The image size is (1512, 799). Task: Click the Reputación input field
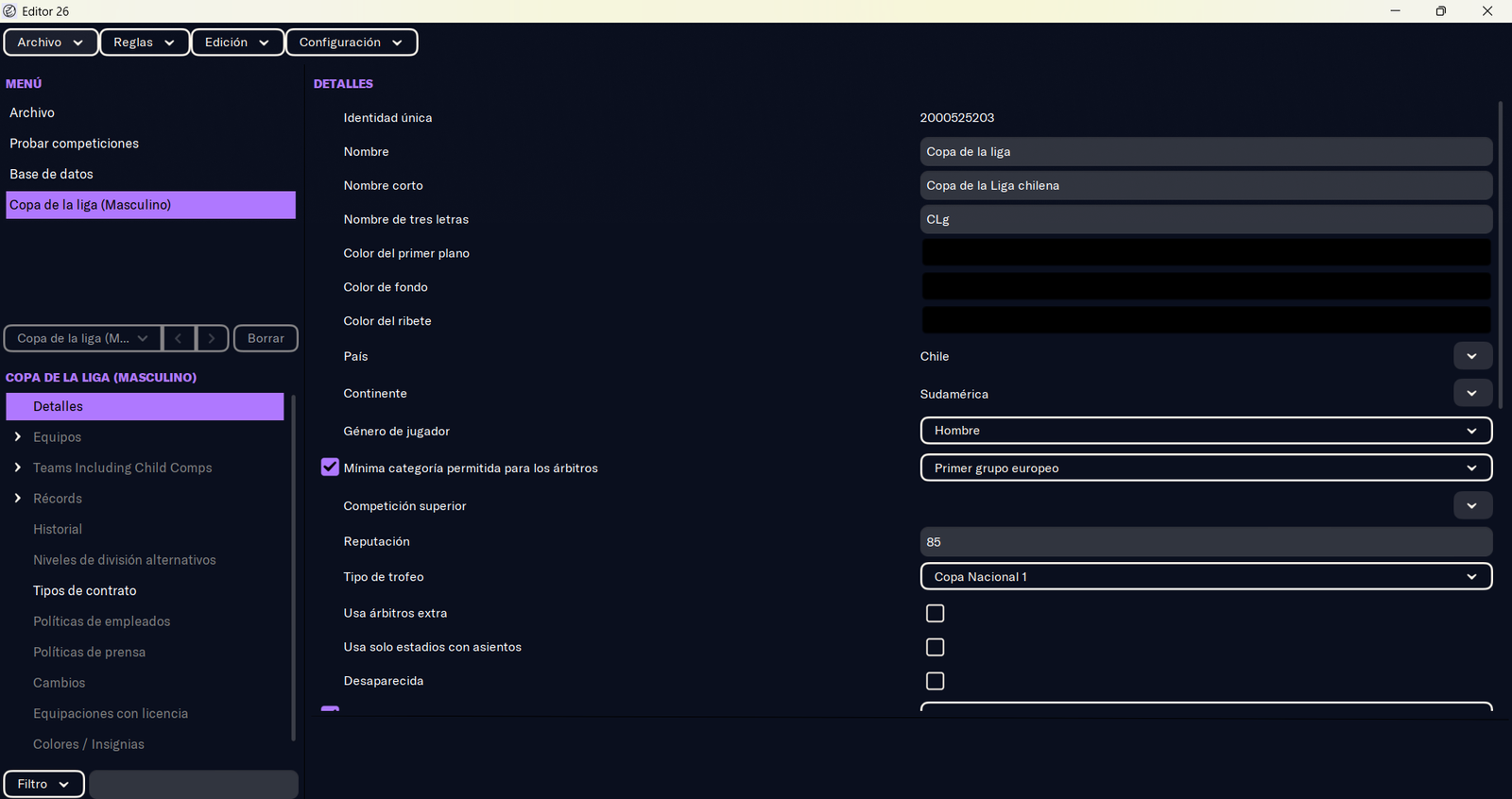pos(1206,542)
